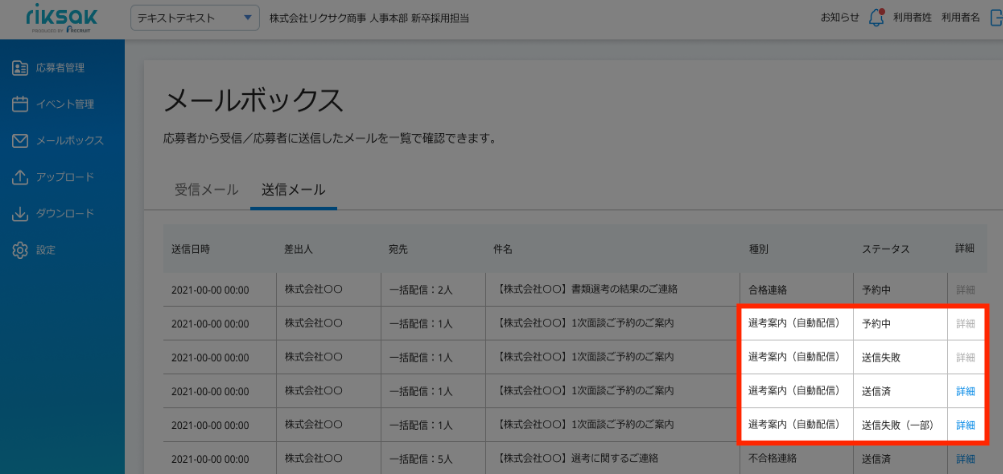Open the テキストテキスト dropdown
The width and height of the screenshot is (1003, 474).
pos(194,18)
